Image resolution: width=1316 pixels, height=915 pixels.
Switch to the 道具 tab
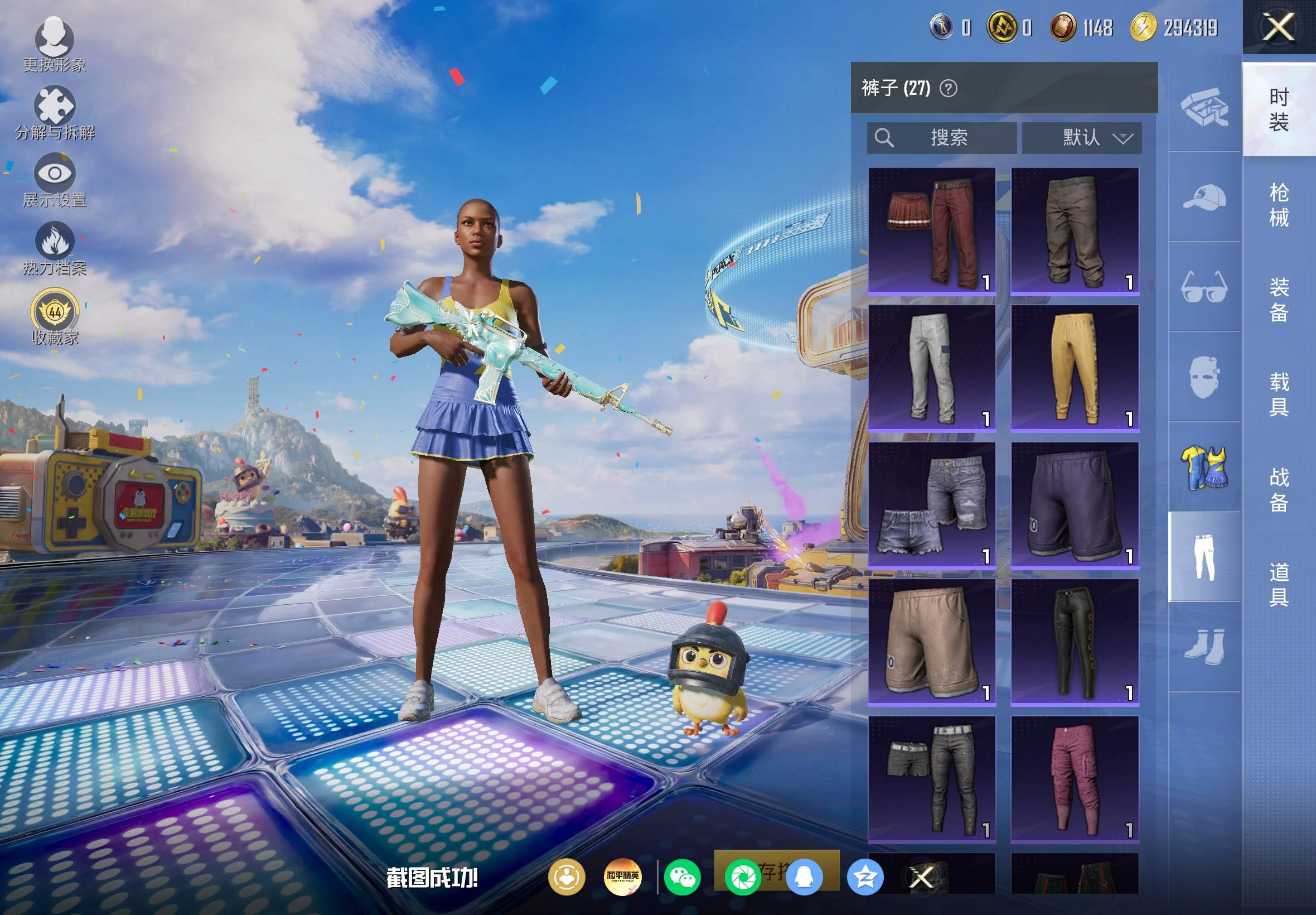click(1279, 584)
